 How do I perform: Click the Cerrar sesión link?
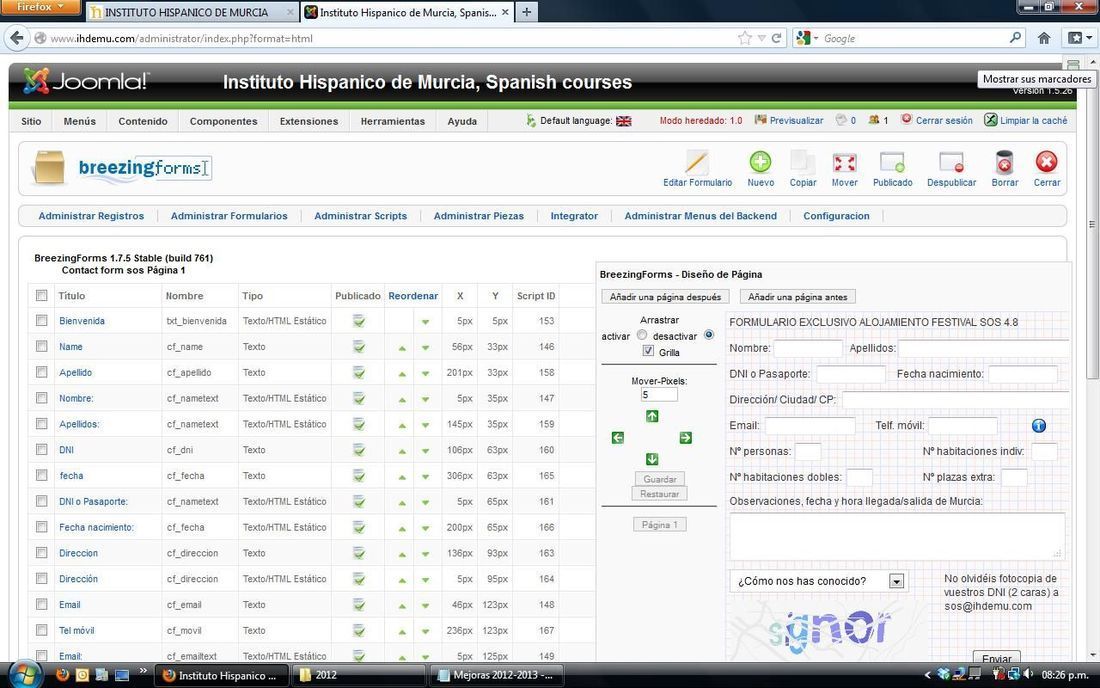coord(944,121)
